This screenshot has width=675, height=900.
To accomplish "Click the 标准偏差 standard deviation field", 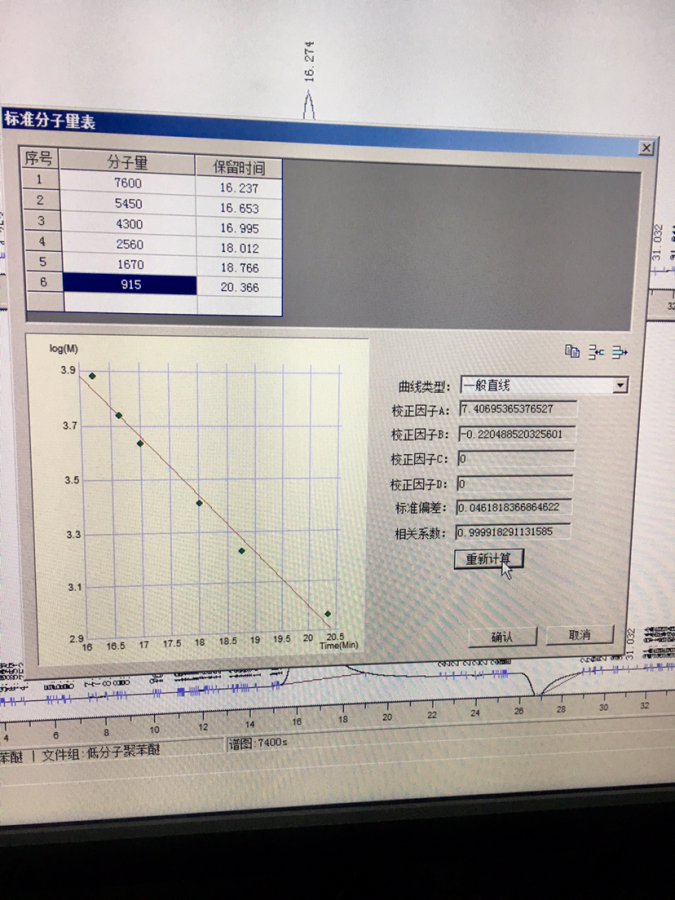I will (514, 507).
